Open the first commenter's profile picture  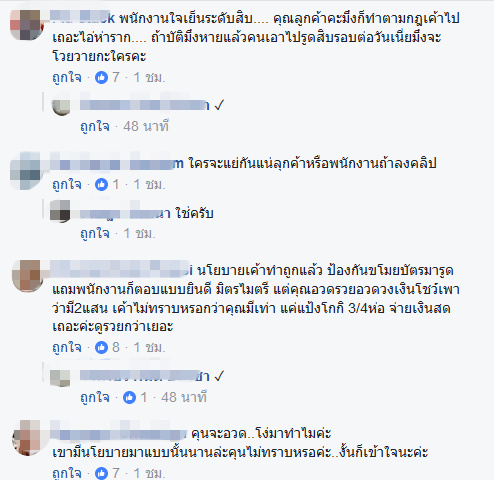pos(27,25)
